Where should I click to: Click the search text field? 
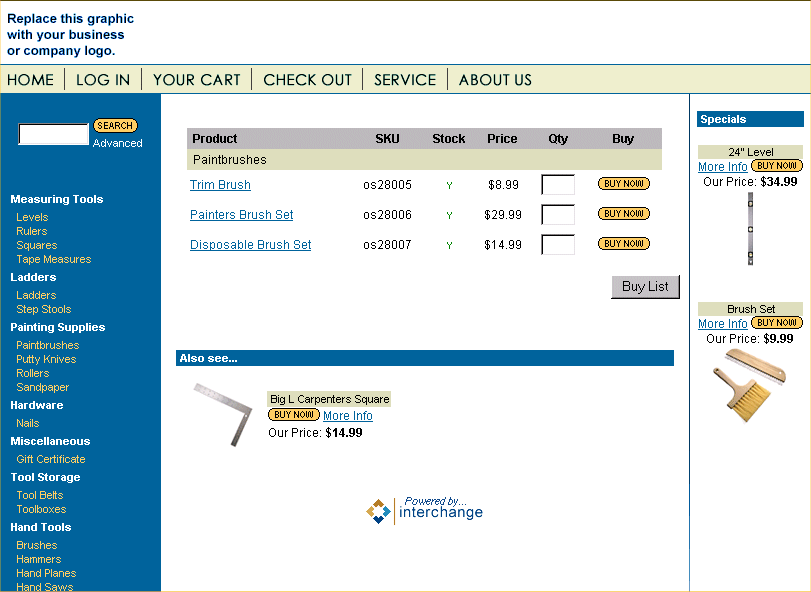pos(54,134)
